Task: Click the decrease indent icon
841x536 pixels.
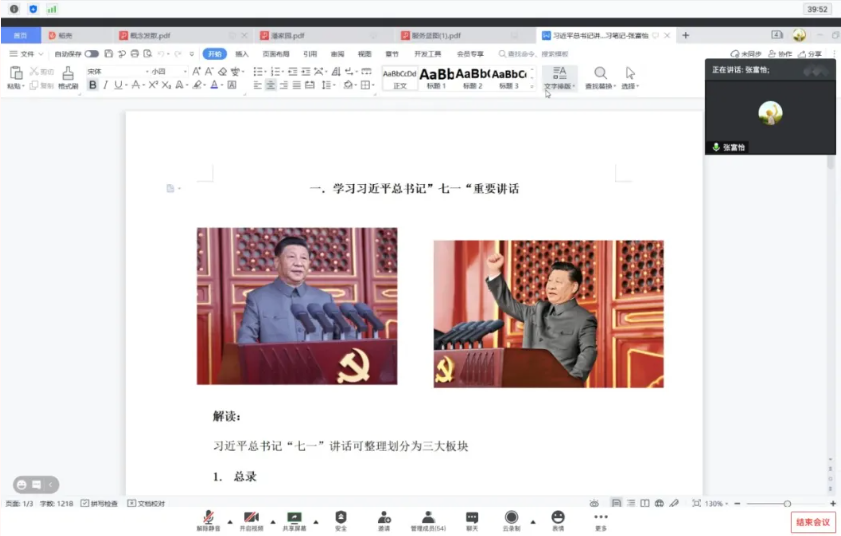Action: pyautogui.click(x=293, y=71)
